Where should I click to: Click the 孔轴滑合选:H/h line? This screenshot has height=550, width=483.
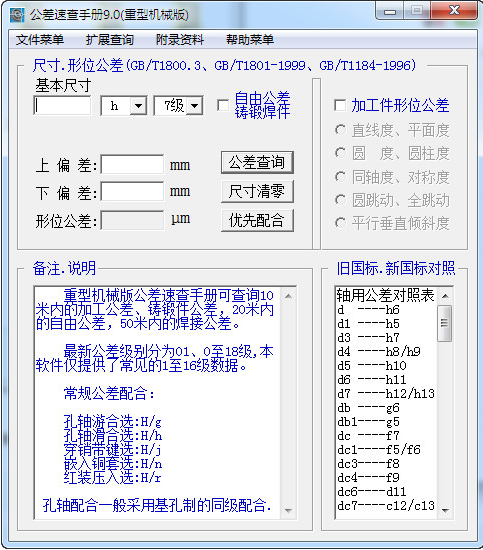coord(113,436)
